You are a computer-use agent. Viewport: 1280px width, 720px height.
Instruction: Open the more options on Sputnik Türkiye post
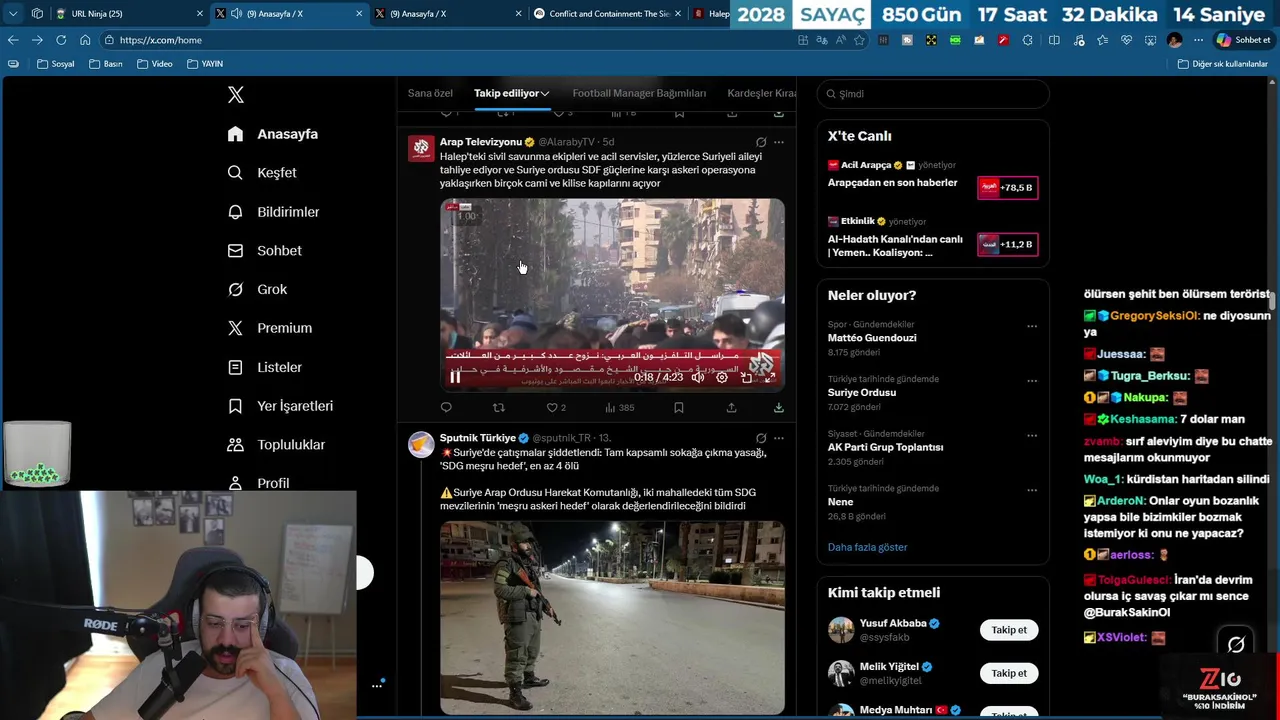click(x=778, y=438)
